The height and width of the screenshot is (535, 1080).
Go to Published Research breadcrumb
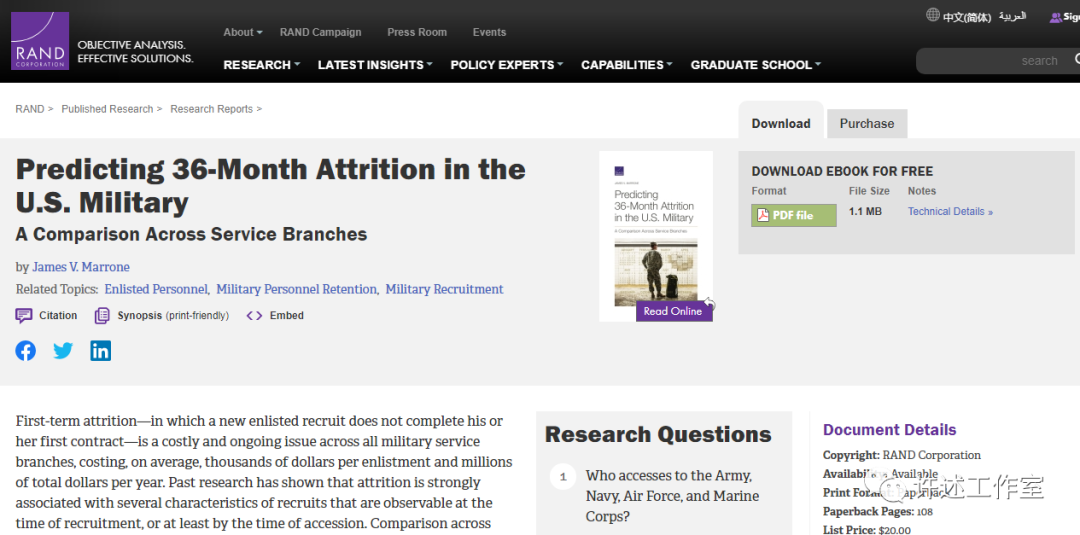107,109
